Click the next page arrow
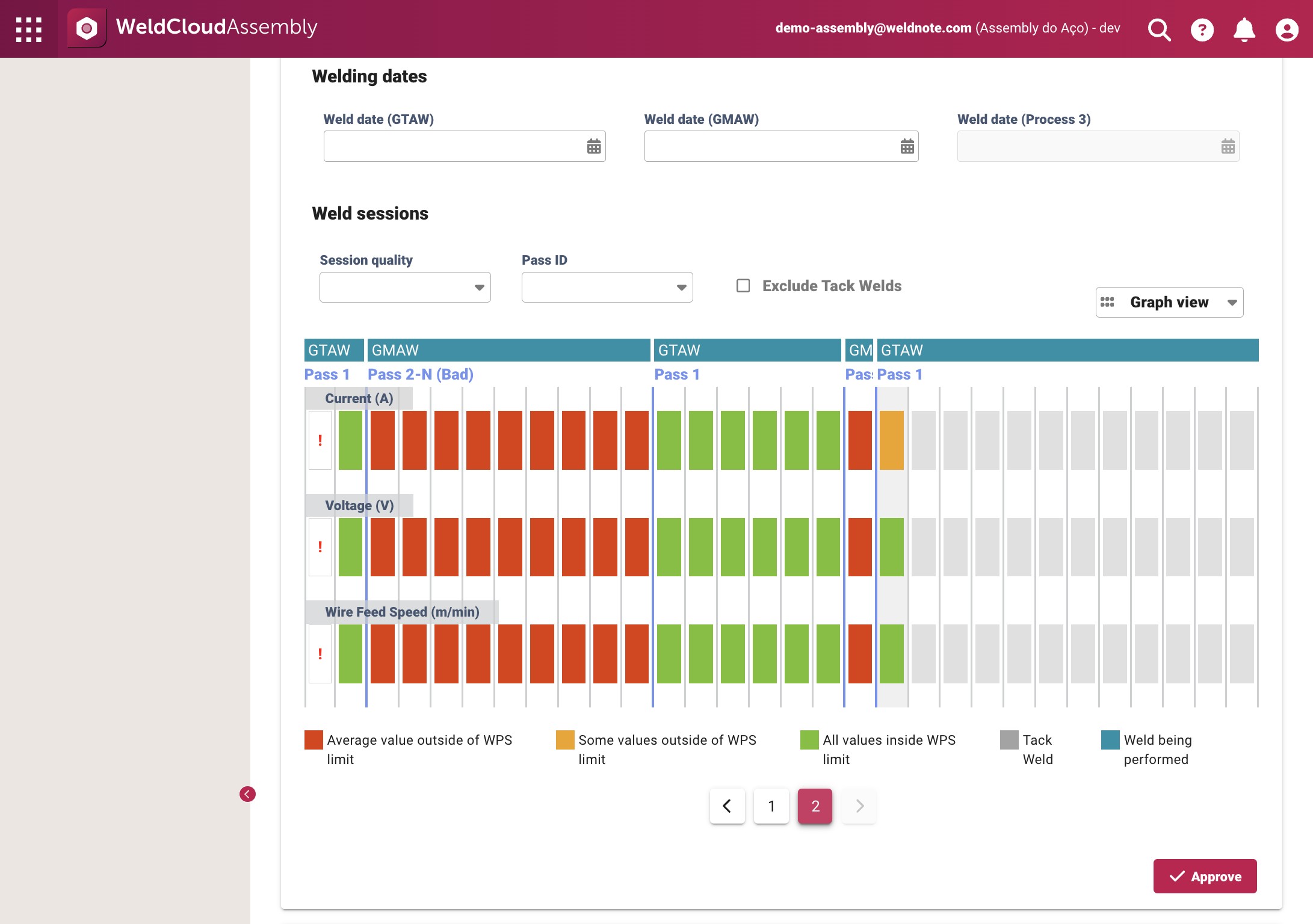This screenshot has width=1313, height=924. [x=859, y=806]
